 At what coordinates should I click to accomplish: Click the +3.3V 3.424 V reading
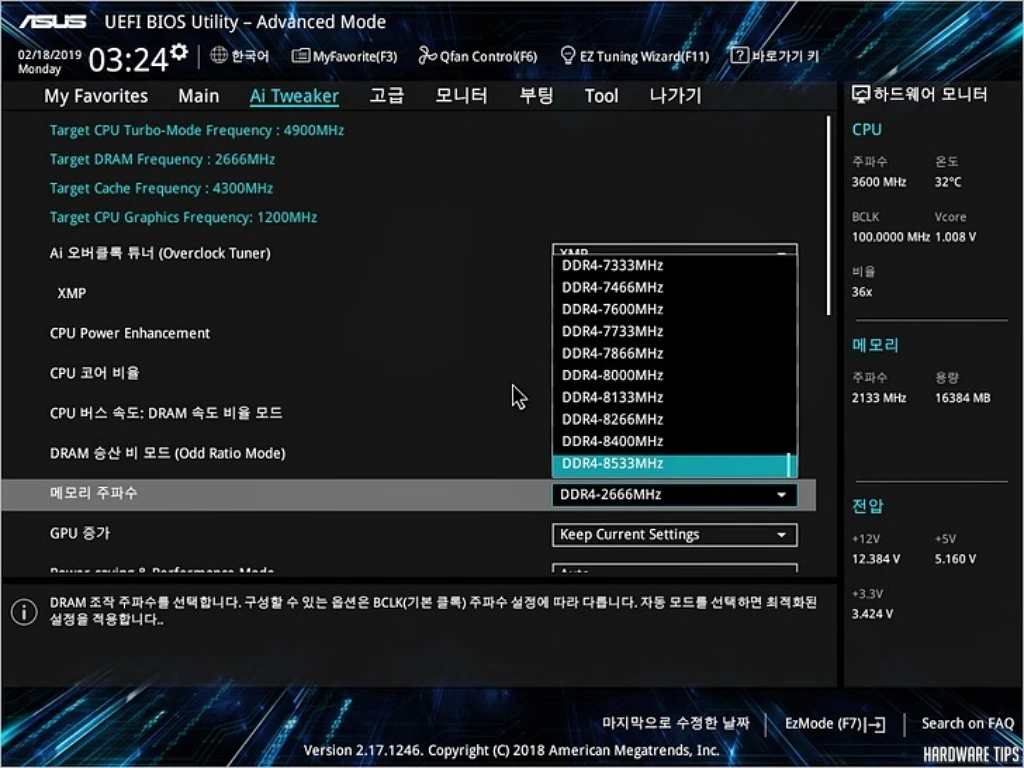coord(872,615)
